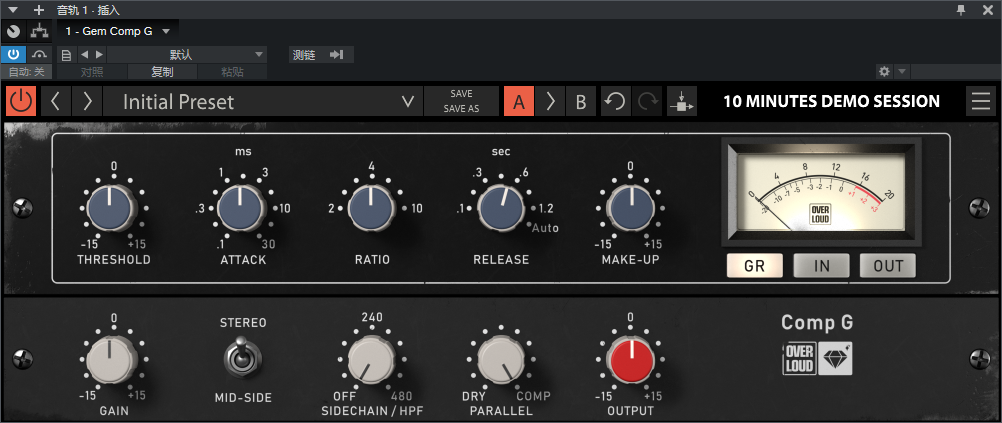The width and height of the screenshot is (1002, 423).
Task: Click the MAKE-UP knob
Action: pos(630,208)
